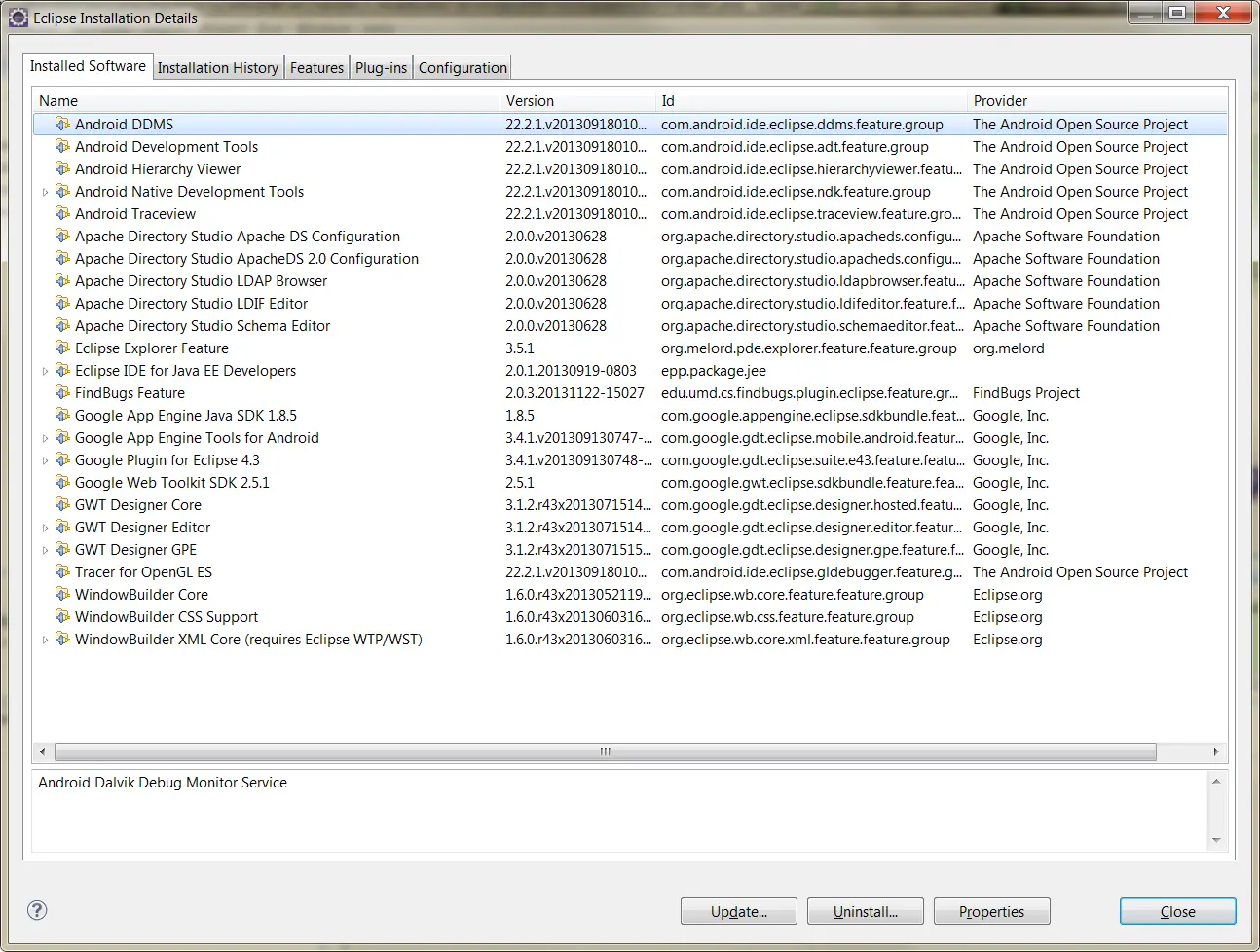Viewport: 1260px width, 952px height.
Task: Click the Android Traceview feature icon
Action: [x=62, y=213]
